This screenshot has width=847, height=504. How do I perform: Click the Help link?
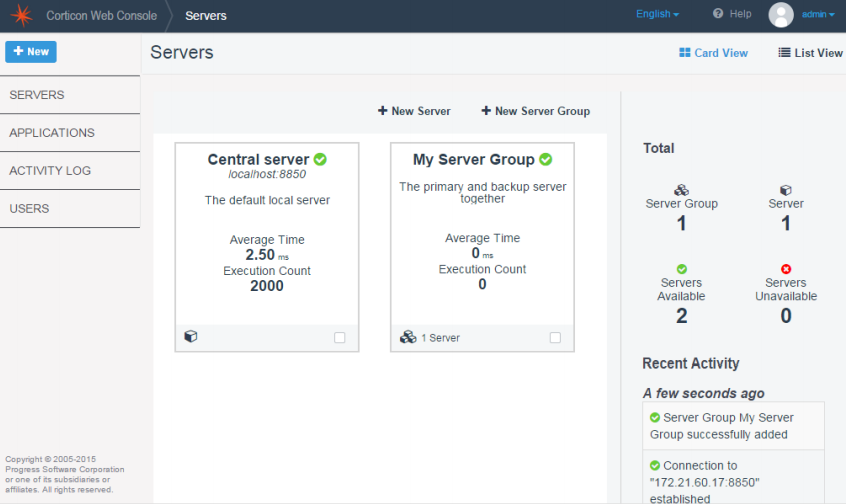click(x=732, y=14)
